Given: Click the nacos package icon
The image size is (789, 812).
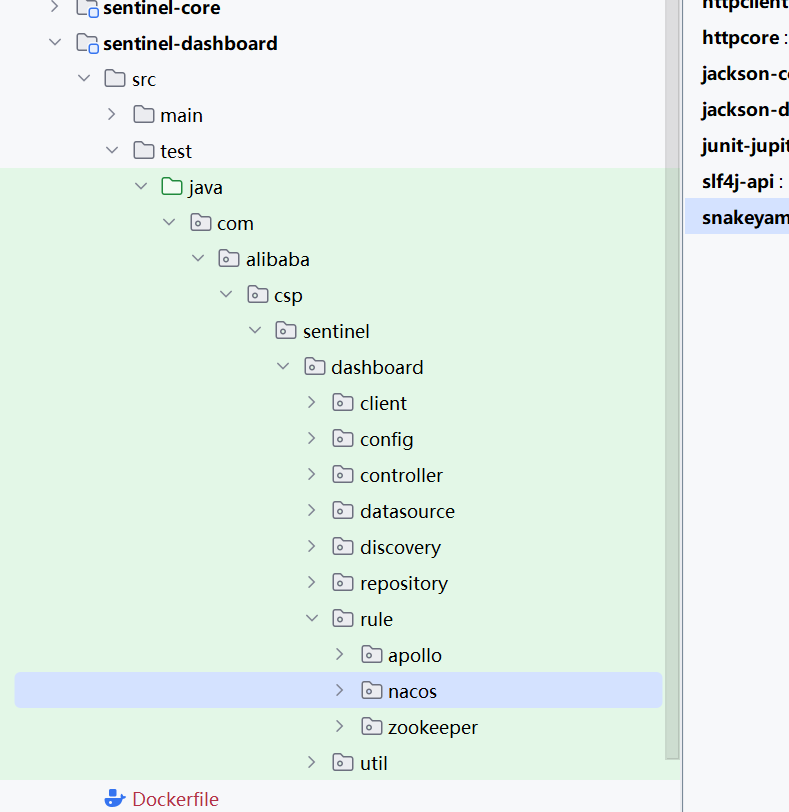Looking at the screenshot, I should tap(371, 691).
